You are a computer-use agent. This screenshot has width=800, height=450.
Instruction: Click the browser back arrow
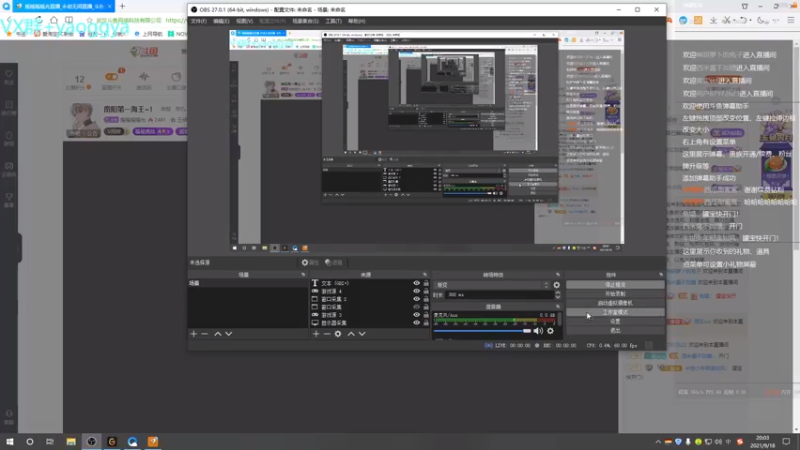tap(9, 20)
